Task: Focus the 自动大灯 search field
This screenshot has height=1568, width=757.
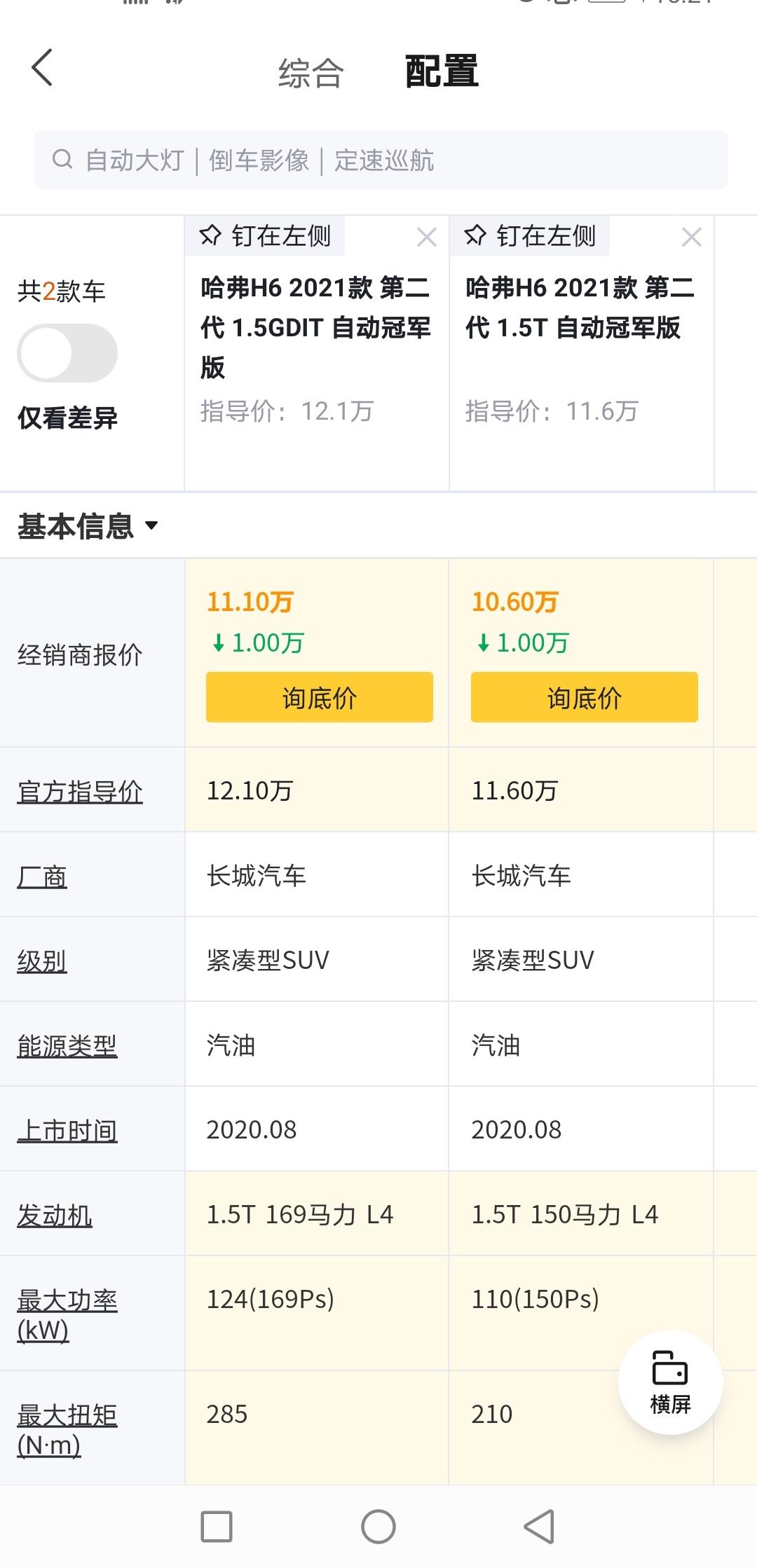Action: pyautogui.click(x=381, y=160)
